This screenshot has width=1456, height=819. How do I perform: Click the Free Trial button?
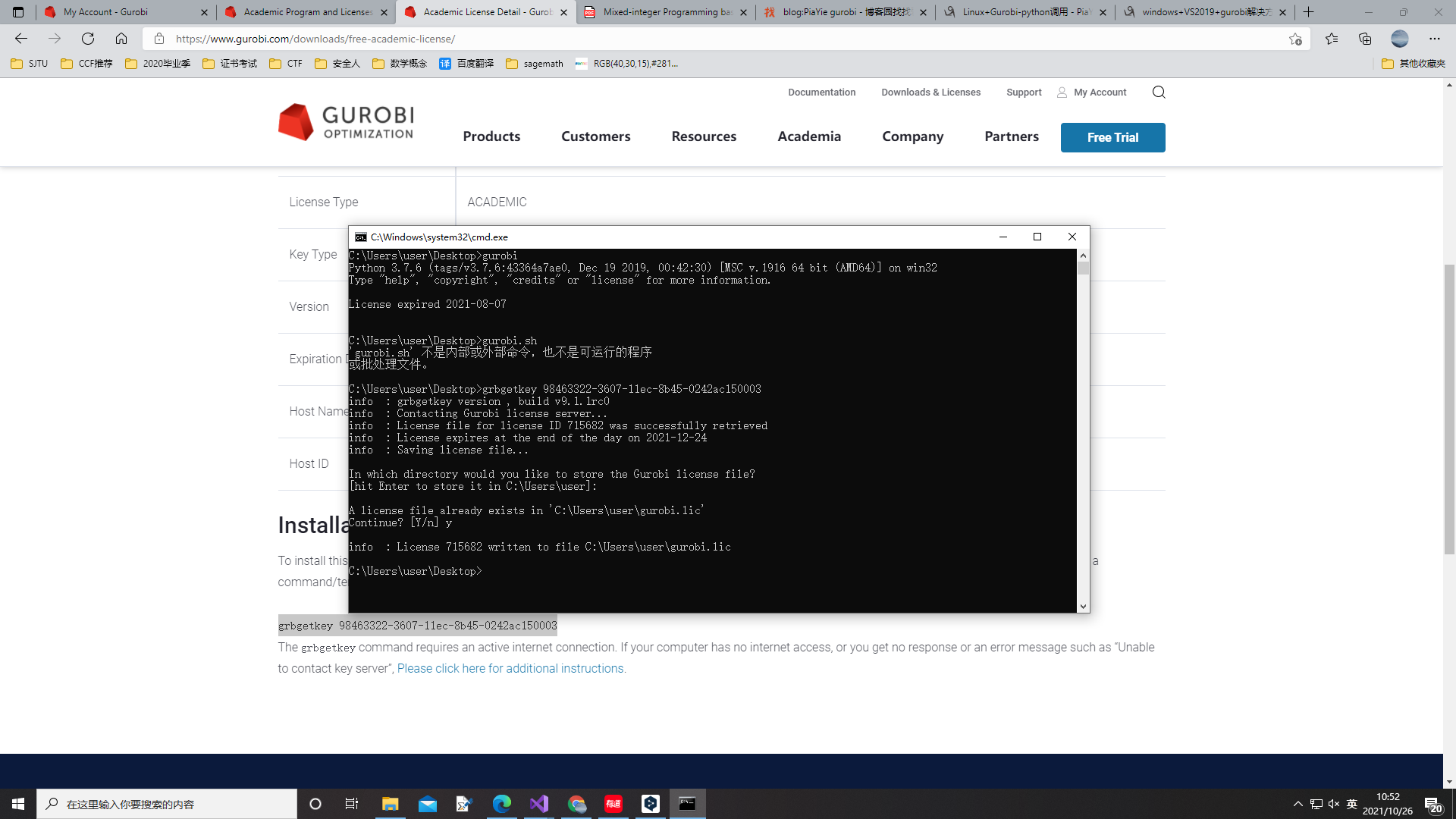(1112, 137)
